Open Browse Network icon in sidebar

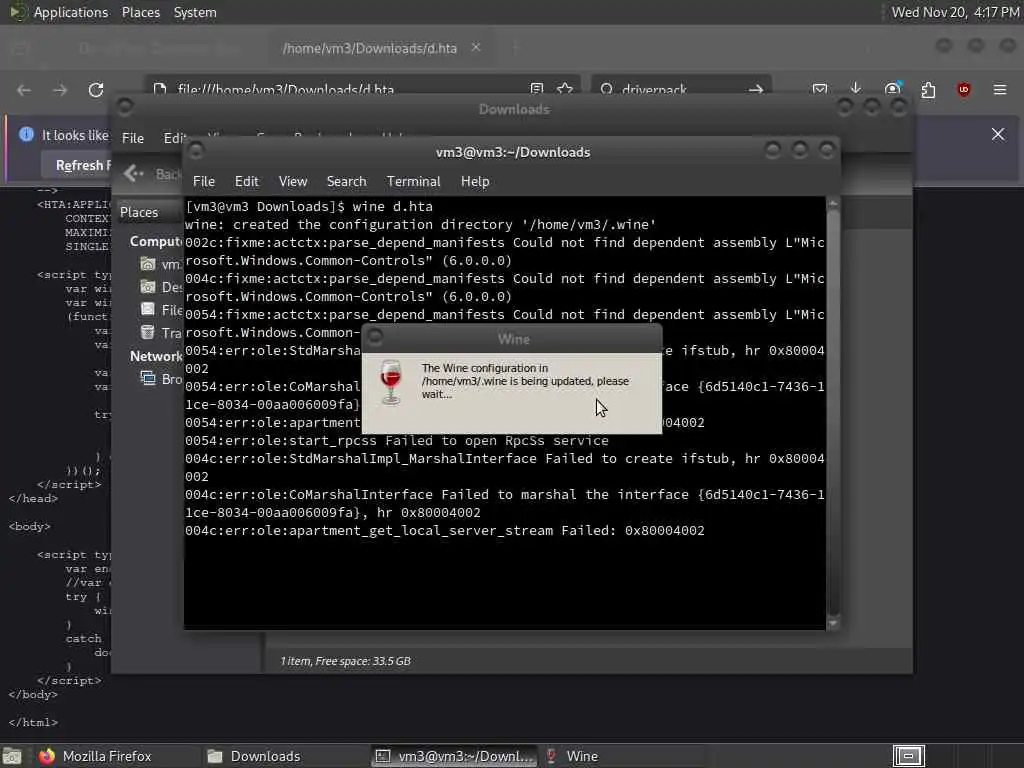tap(148, 379)
